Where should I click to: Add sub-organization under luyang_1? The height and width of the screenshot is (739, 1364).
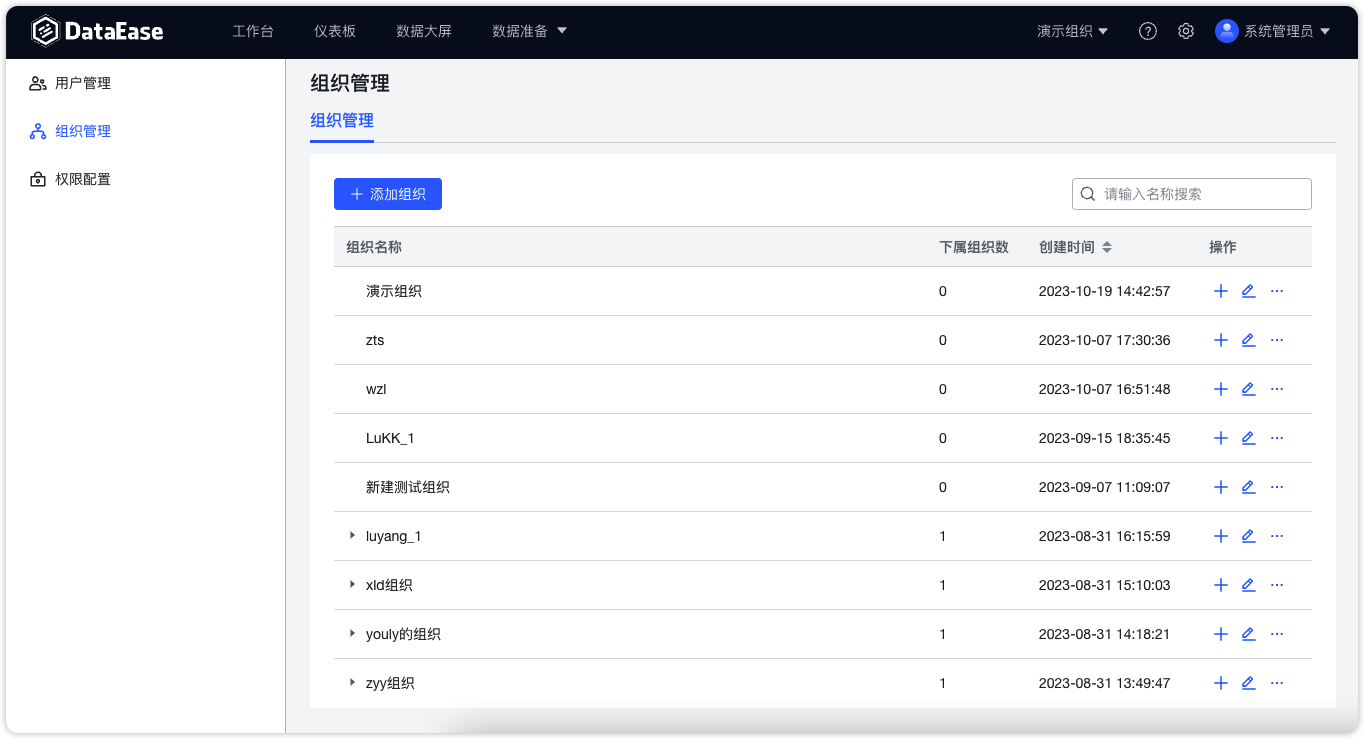(x=1220, y=536)
